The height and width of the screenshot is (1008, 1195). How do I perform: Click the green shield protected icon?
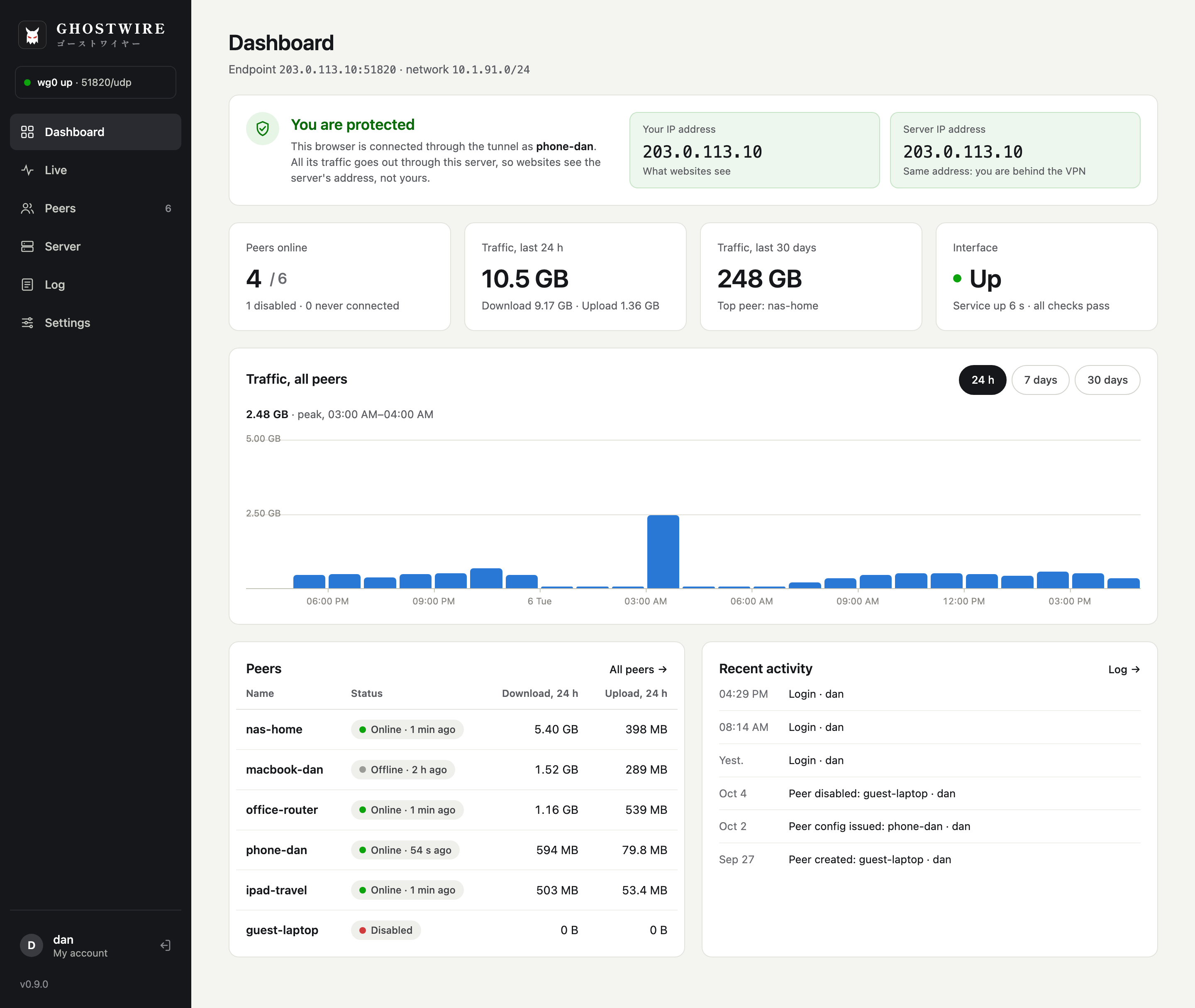point(263,129)
